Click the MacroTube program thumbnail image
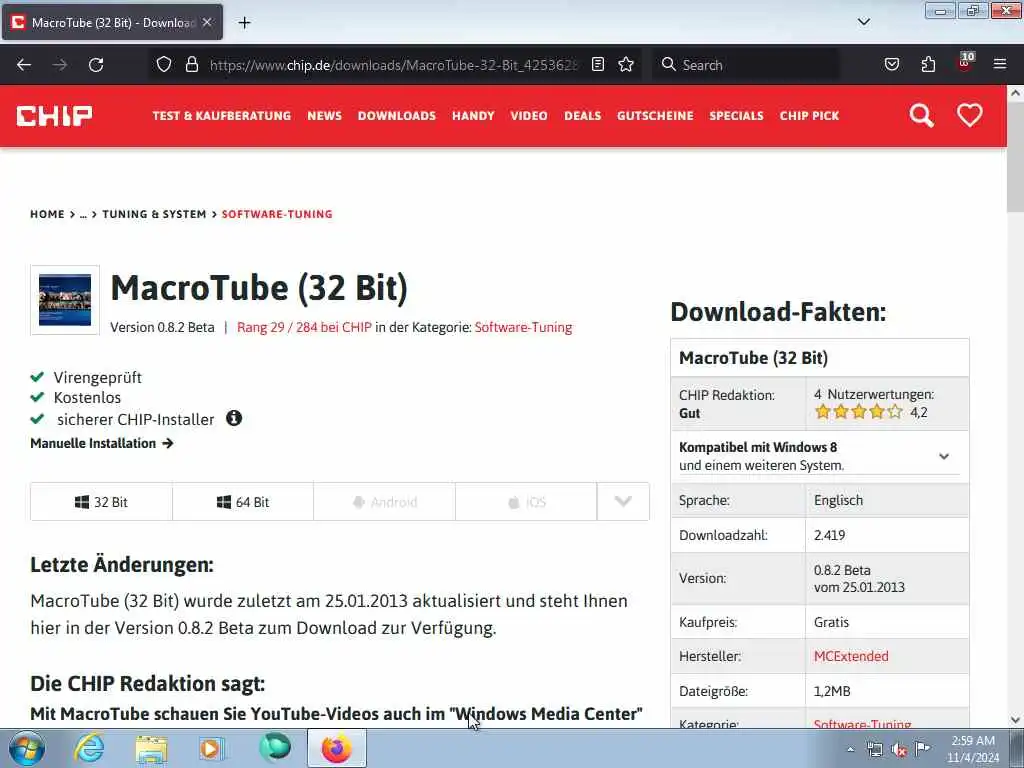The width and height of the screenshot is (1024, 768). 65,300
